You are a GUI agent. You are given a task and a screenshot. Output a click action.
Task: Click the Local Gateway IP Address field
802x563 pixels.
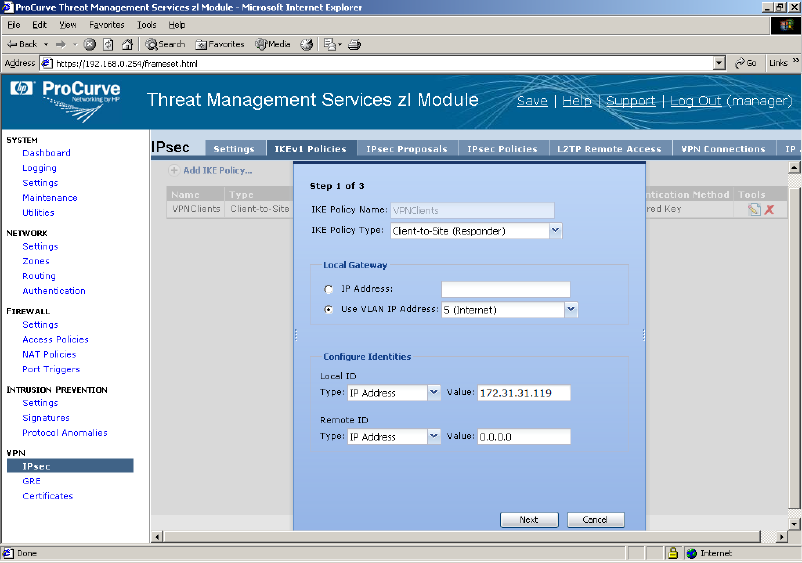[506, 289]
